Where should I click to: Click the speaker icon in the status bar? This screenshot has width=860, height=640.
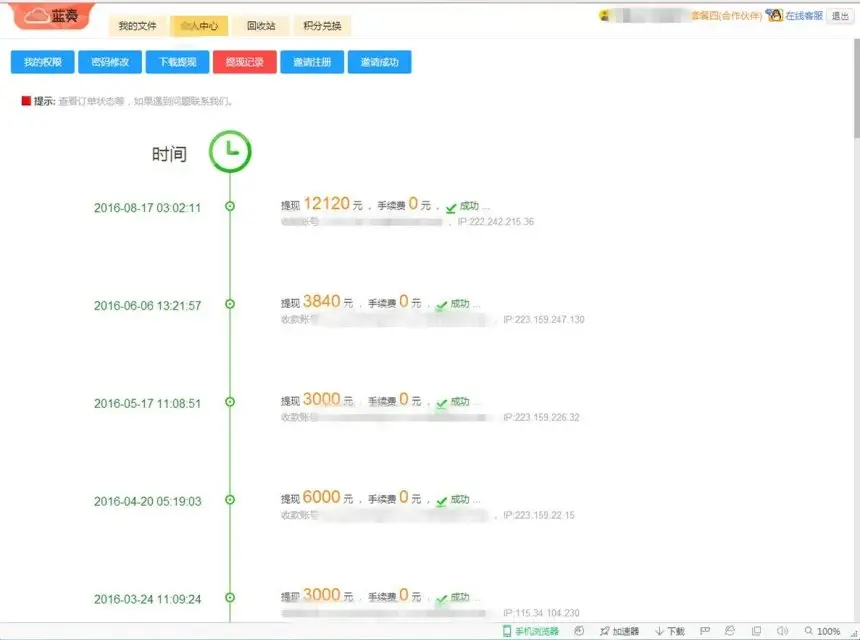[780, 630]
